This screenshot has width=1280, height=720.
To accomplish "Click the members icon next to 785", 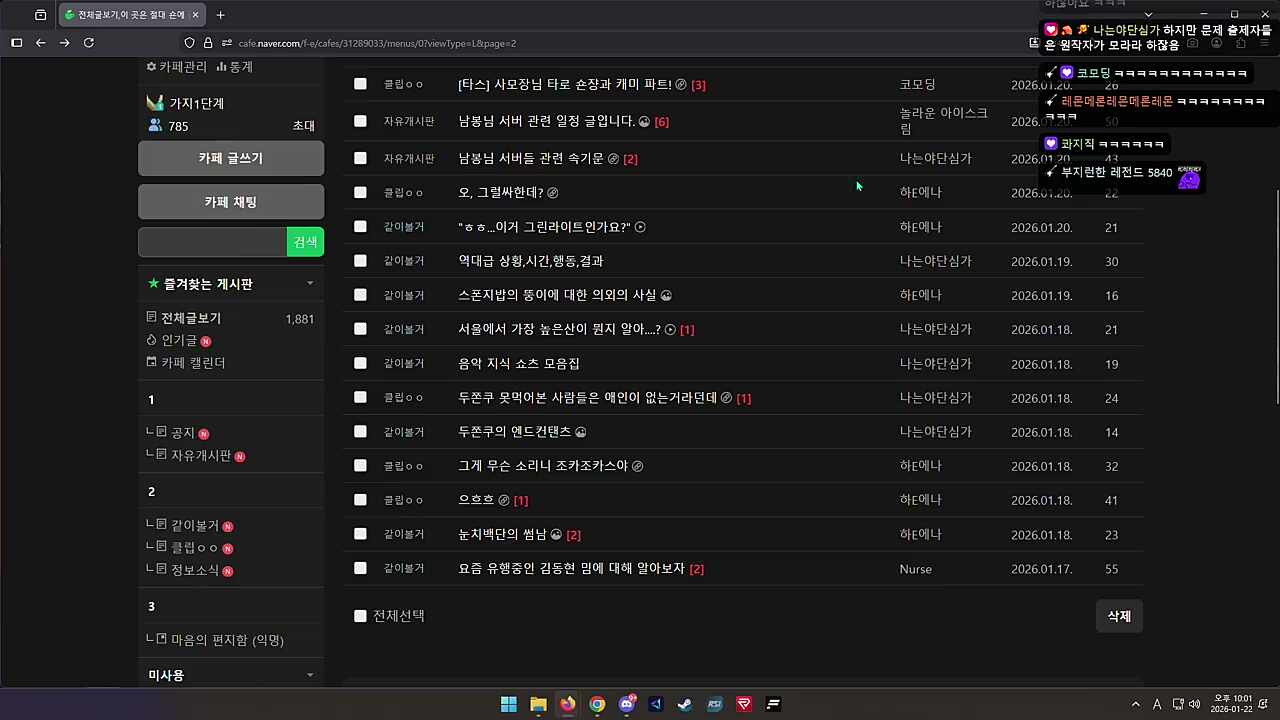I will coord(156,126).
